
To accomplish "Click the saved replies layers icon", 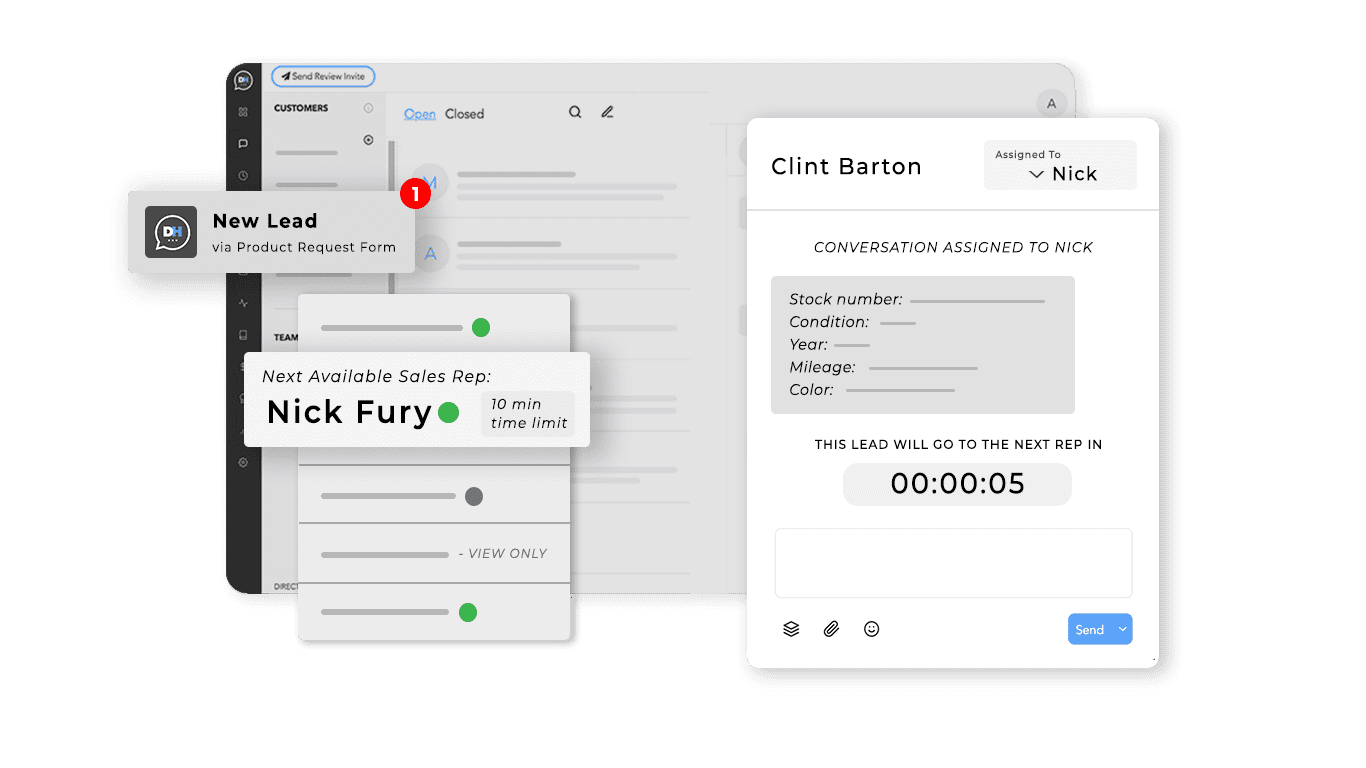I will (x=791, y=628).
